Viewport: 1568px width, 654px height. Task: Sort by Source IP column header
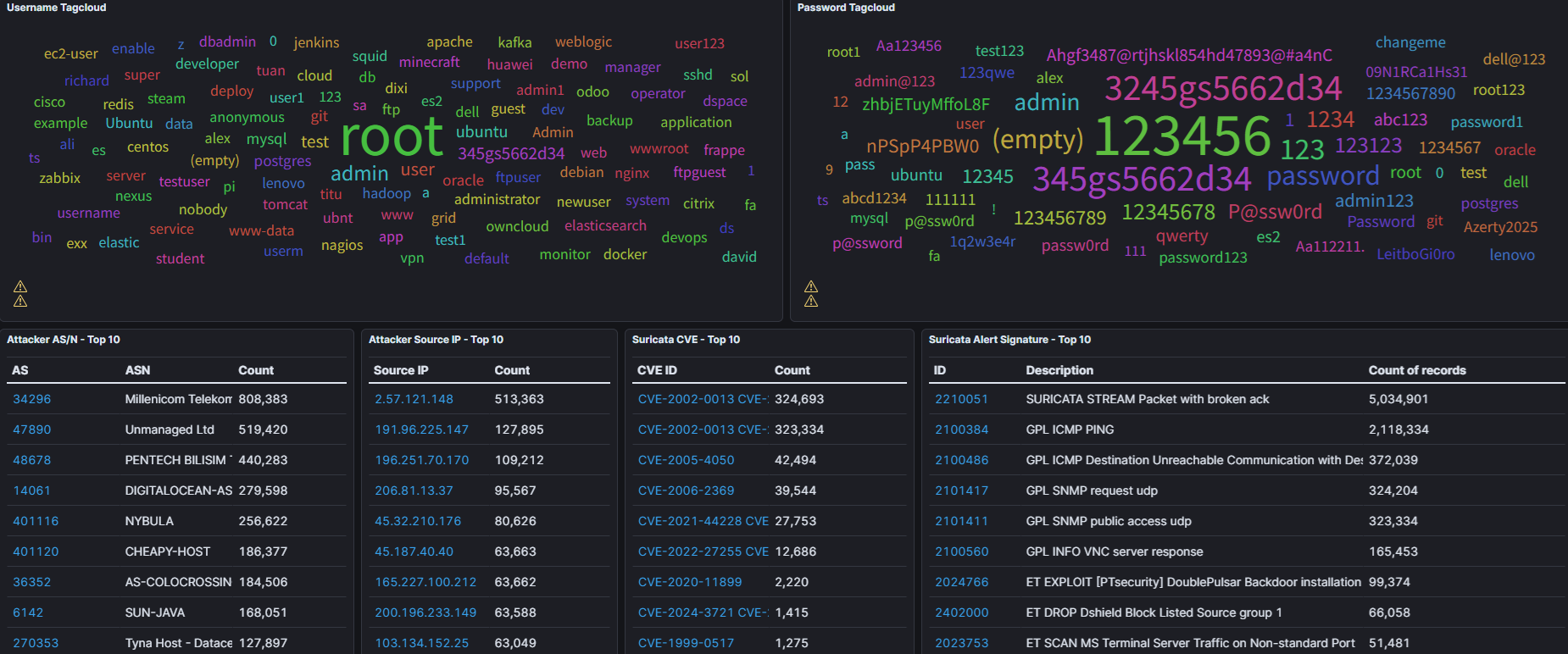click(400, 370)
